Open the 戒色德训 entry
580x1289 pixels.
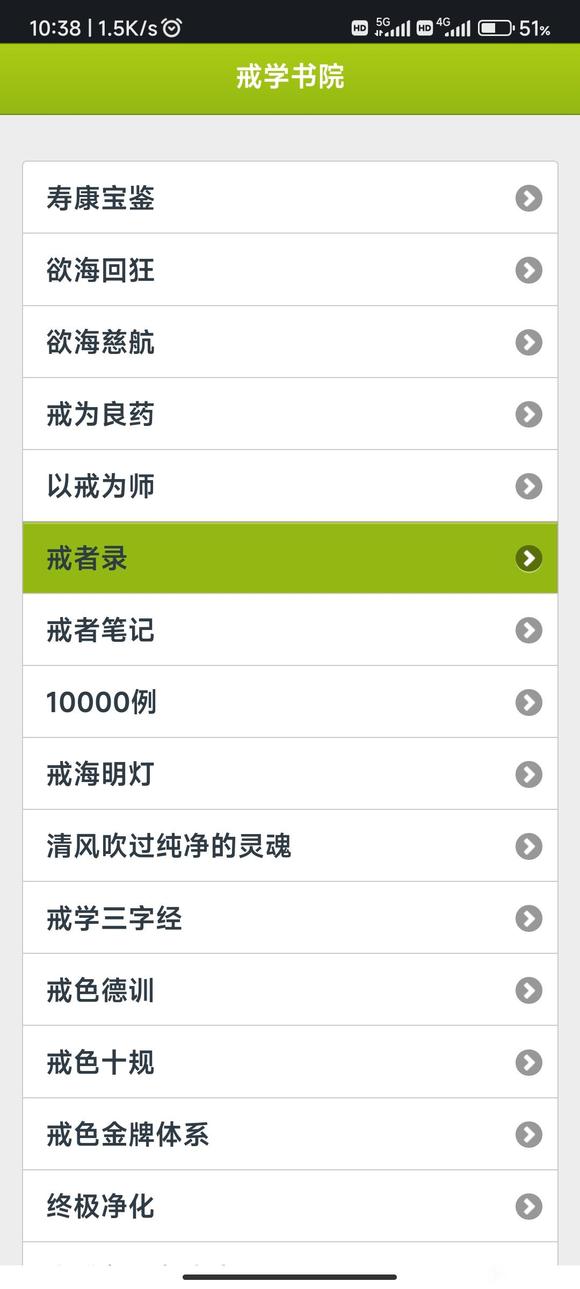290,990
